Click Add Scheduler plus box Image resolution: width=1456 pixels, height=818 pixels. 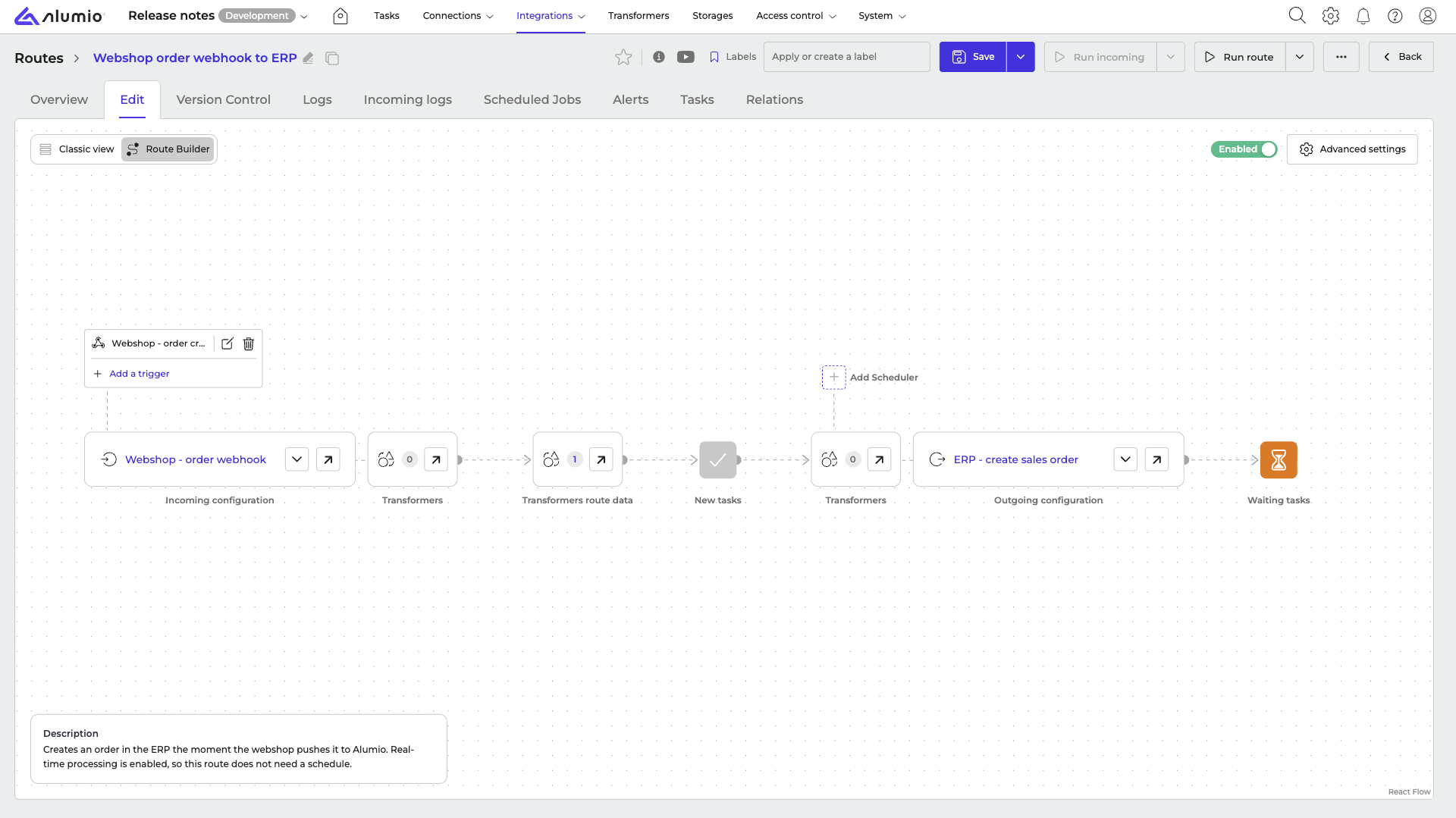(833, 377)
